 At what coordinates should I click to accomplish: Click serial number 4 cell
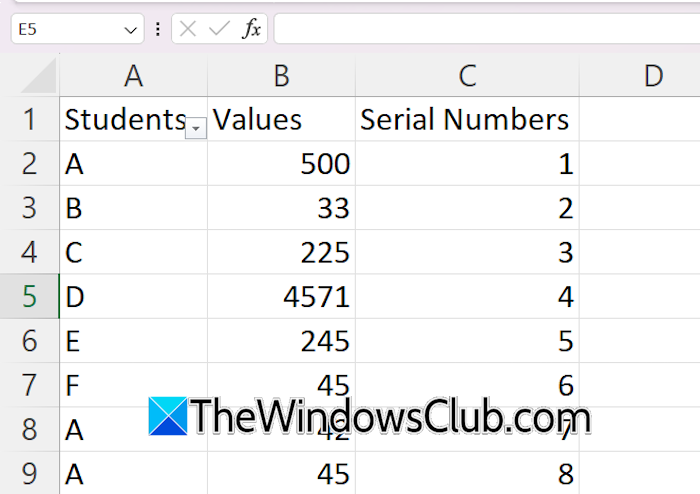click(x=467, y=296)
